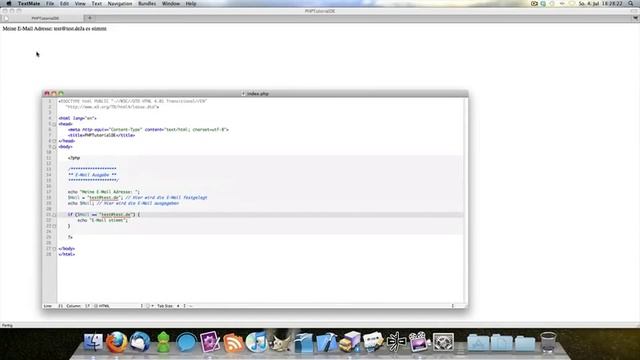The height and width of the screenshot is (360, 640).
Task: Click the clock date in menu bar
Action: click(600, 3)
